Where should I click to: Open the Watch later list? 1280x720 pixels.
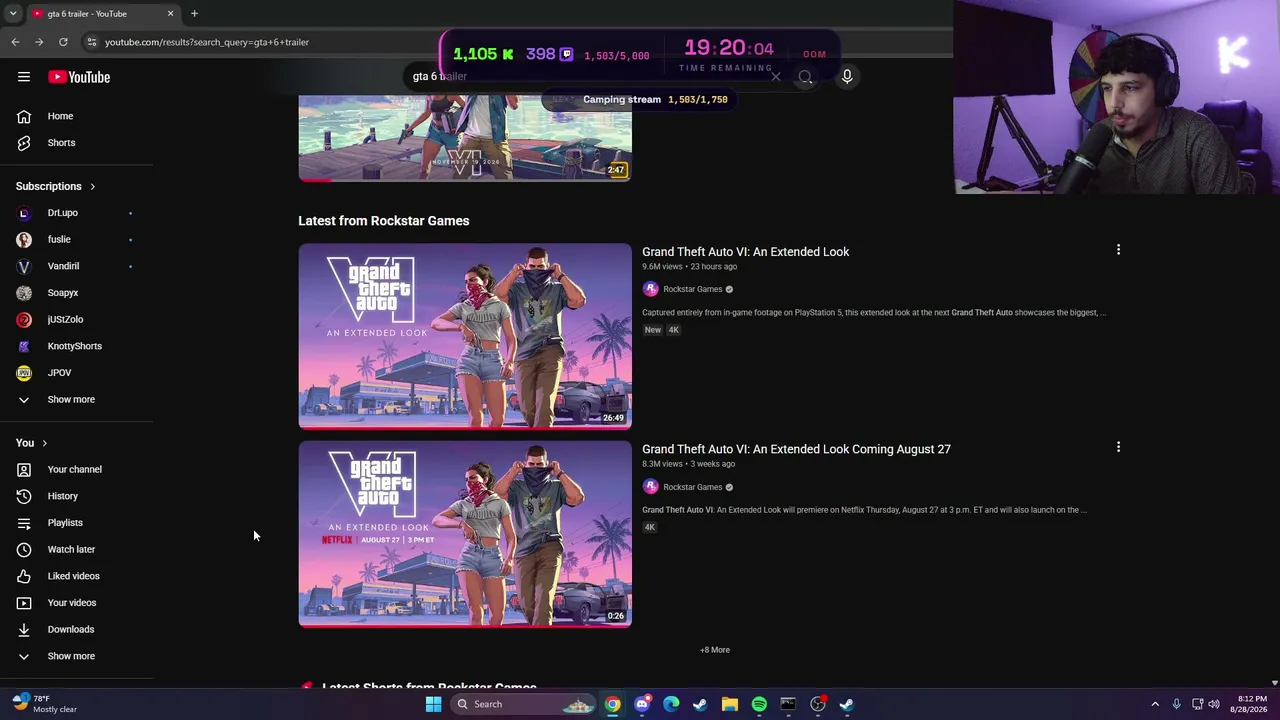pos(76,549)
